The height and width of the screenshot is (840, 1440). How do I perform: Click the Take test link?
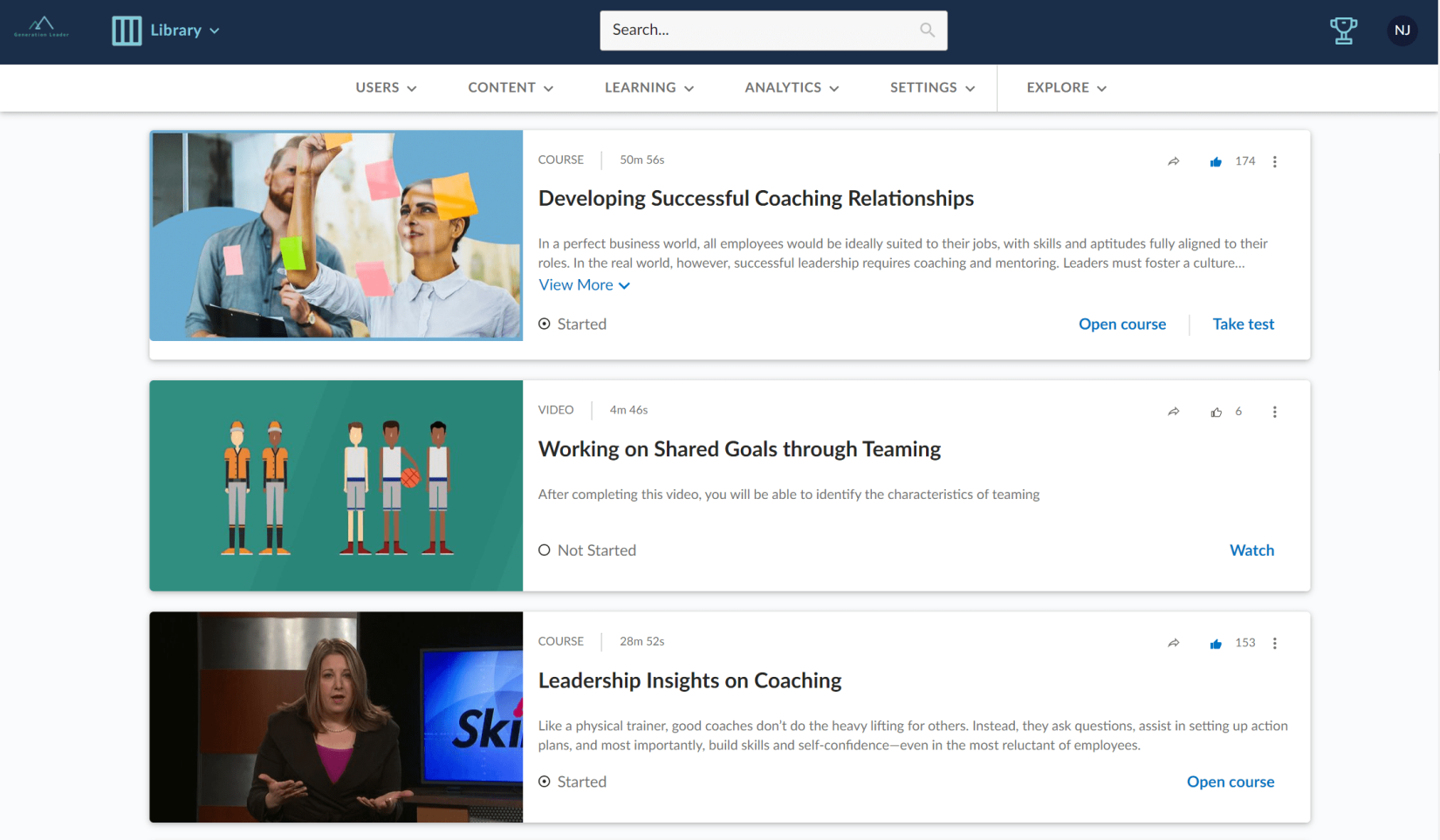coord(1243,324)
